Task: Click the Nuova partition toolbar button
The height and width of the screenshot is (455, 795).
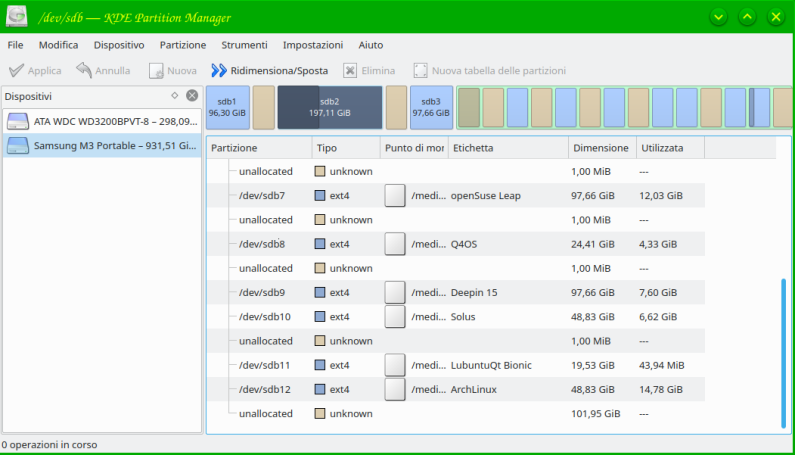Action: coord(172,71)
